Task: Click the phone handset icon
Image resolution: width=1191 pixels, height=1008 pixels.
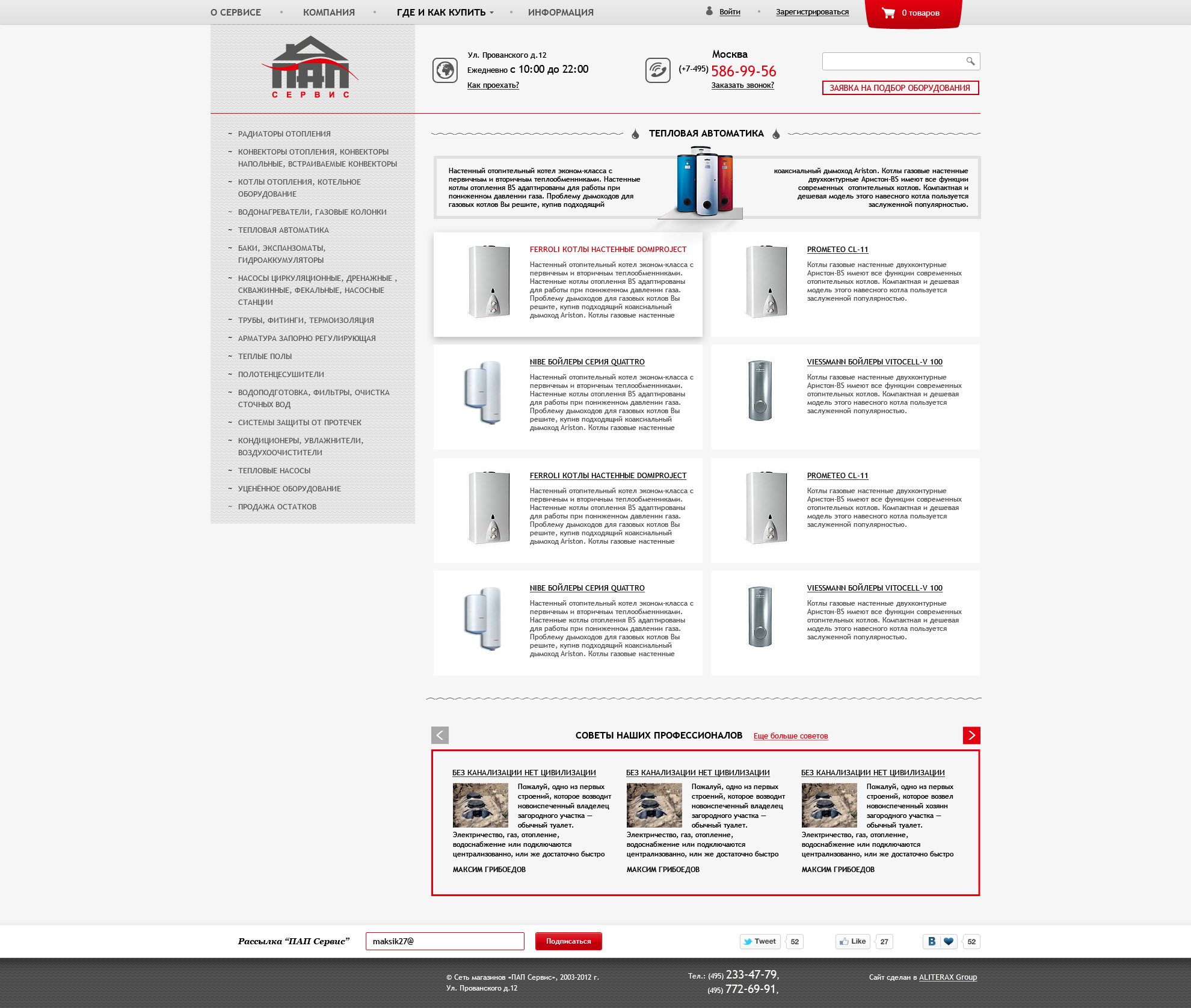Action: (657, 70)
